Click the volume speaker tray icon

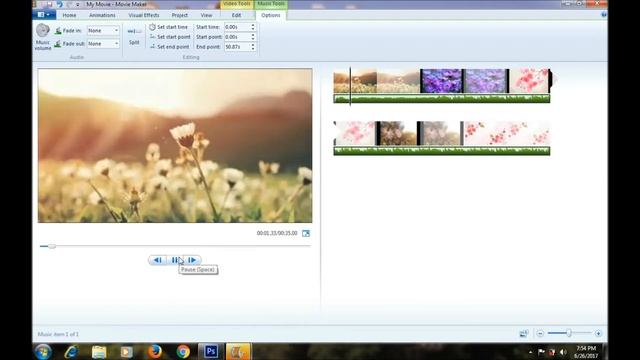click(x=563, y=352)
